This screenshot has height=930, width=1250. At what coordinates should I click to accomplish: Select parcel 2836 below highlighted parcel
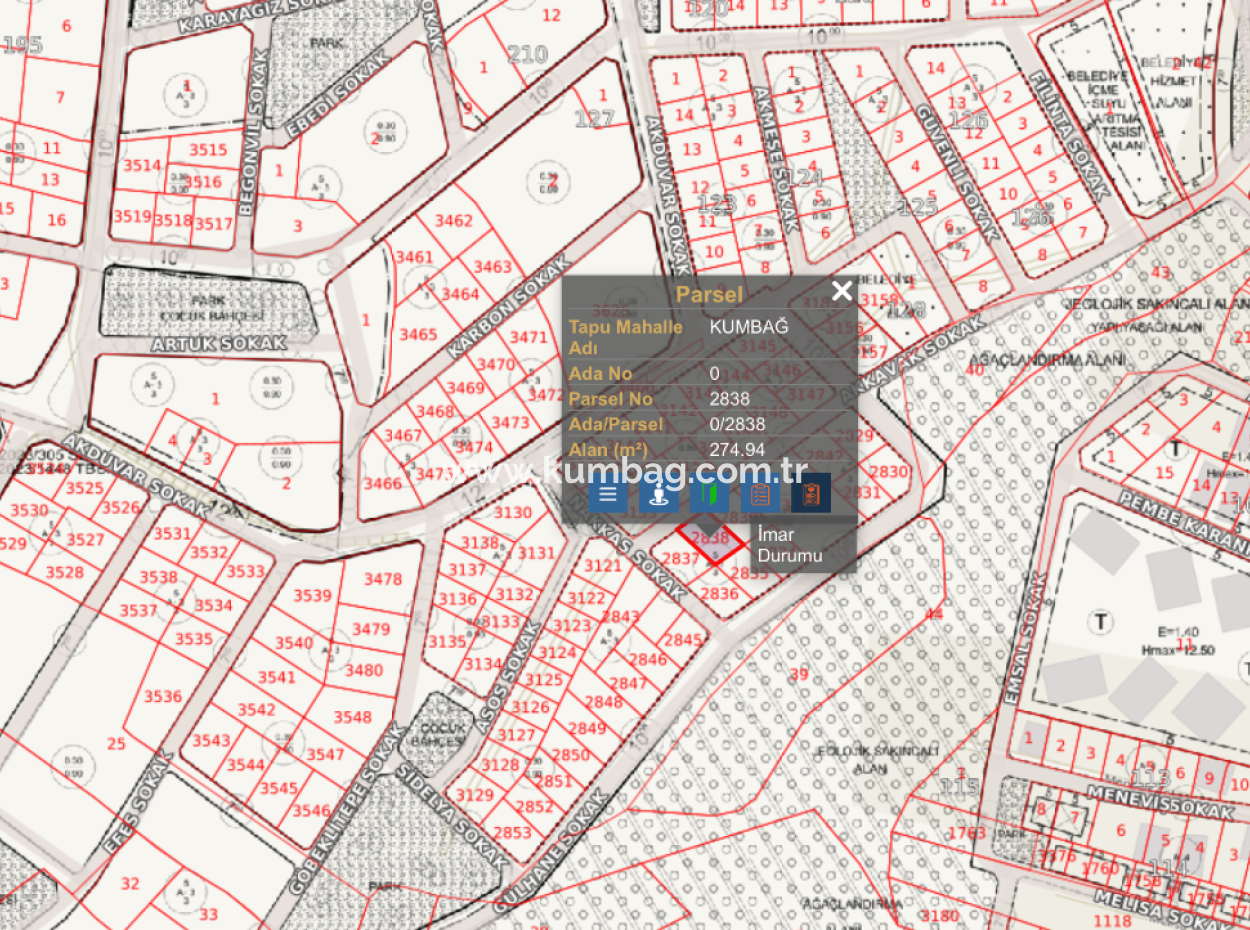719,594
